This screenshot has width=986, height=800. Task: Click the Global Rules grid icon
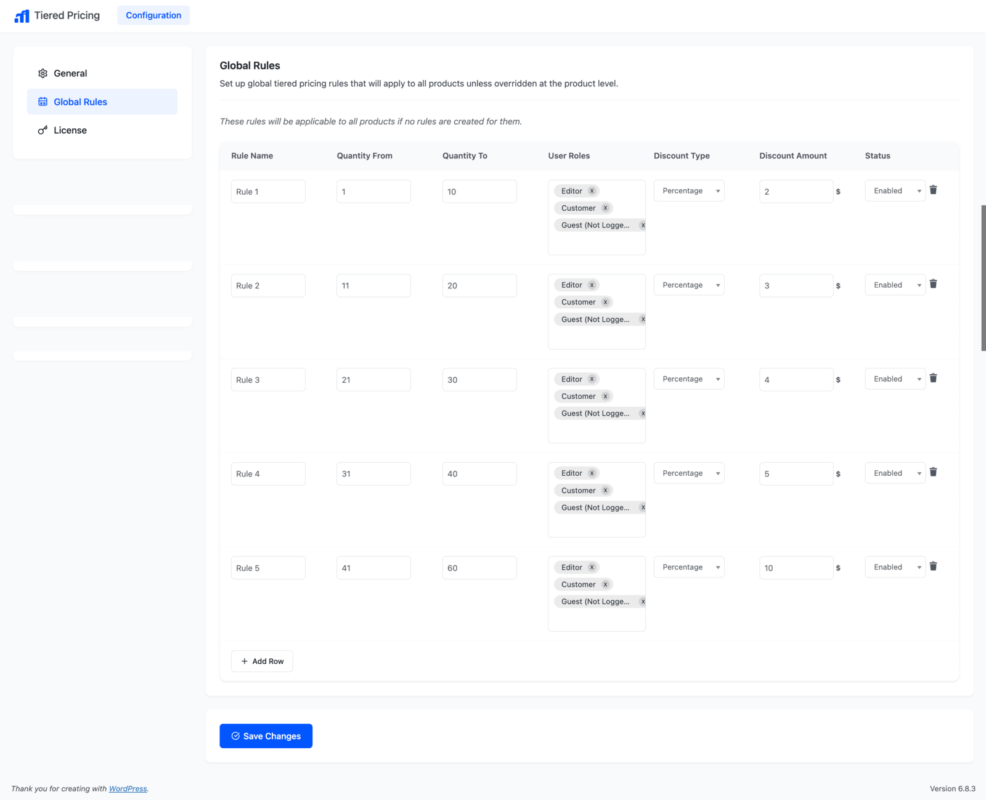[42, 101]
